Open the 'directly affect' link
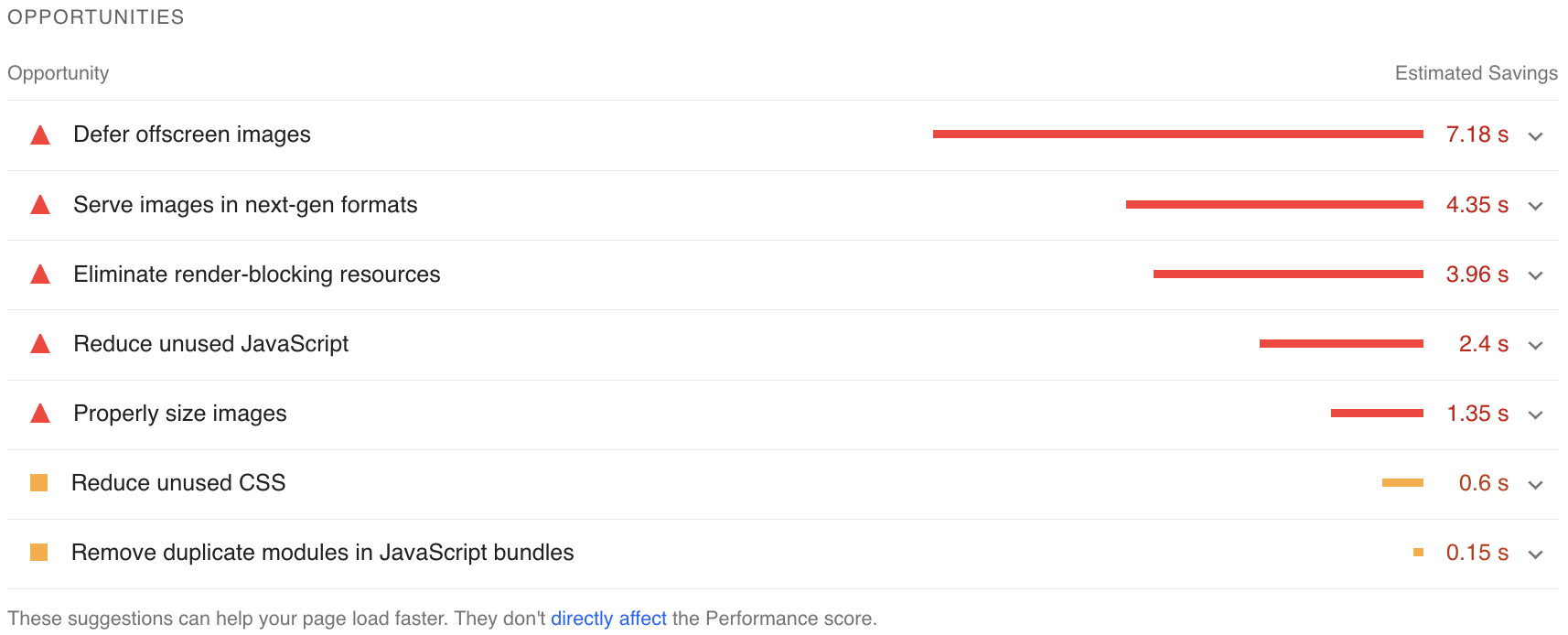The image size is (1568, 635). tap(608, 619)
